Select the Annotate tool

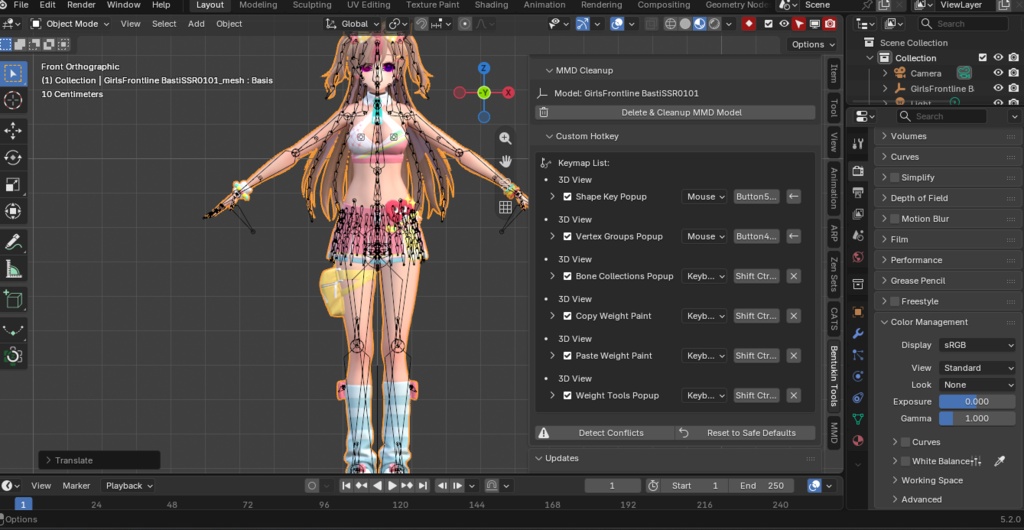tap(13, 242)
